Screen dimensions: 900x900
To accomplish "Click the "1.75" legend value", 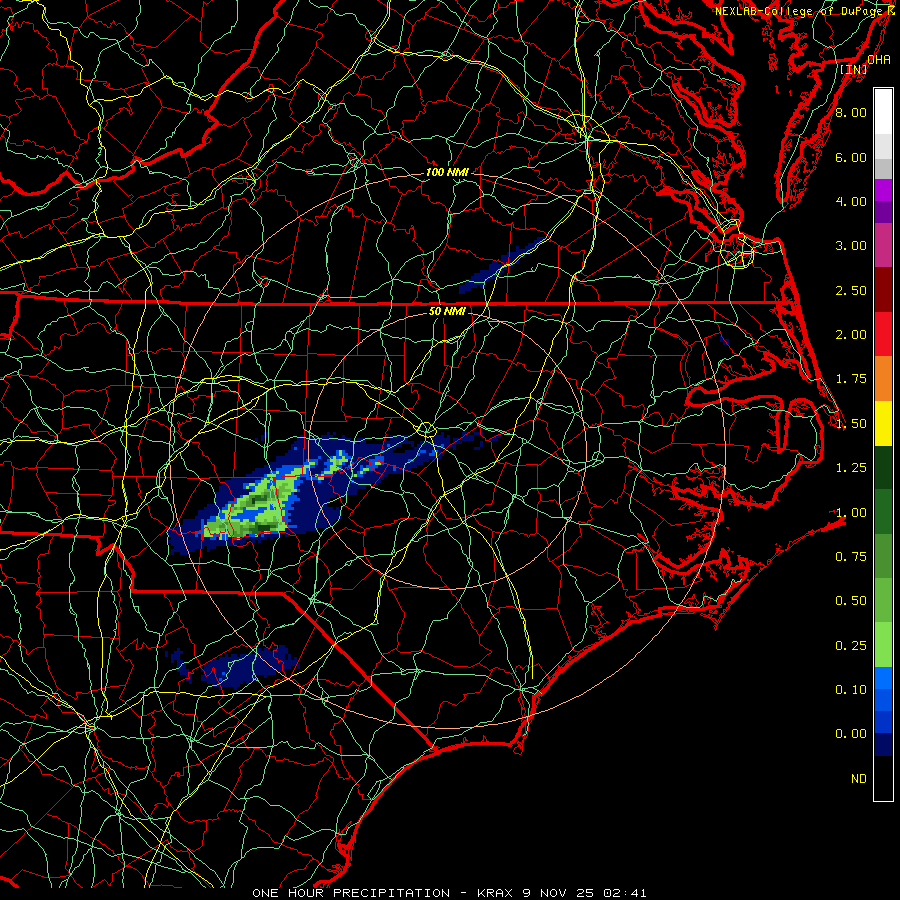I will (851, 379).
